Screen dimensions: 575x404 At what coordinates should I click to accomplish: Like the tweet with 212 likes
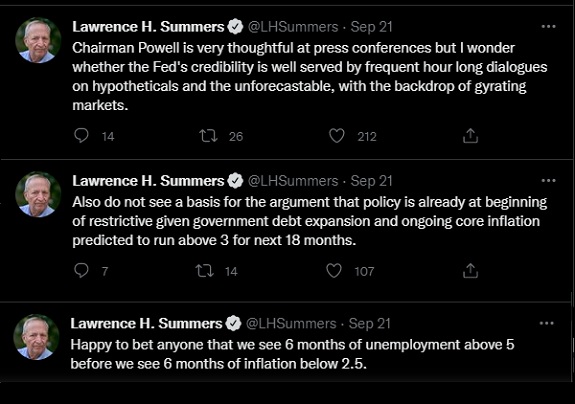pyautogui.click(x=336, y=136)
